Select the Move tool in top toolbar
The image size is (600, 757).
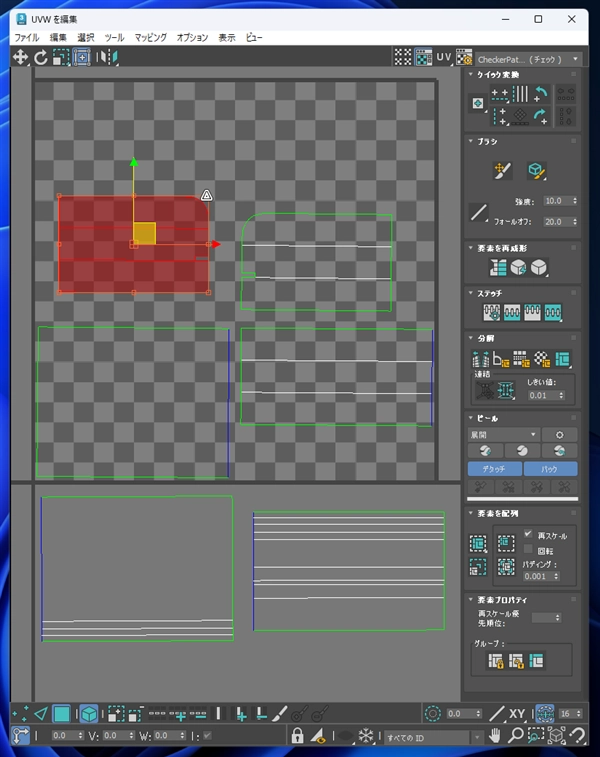coord(20,57)
